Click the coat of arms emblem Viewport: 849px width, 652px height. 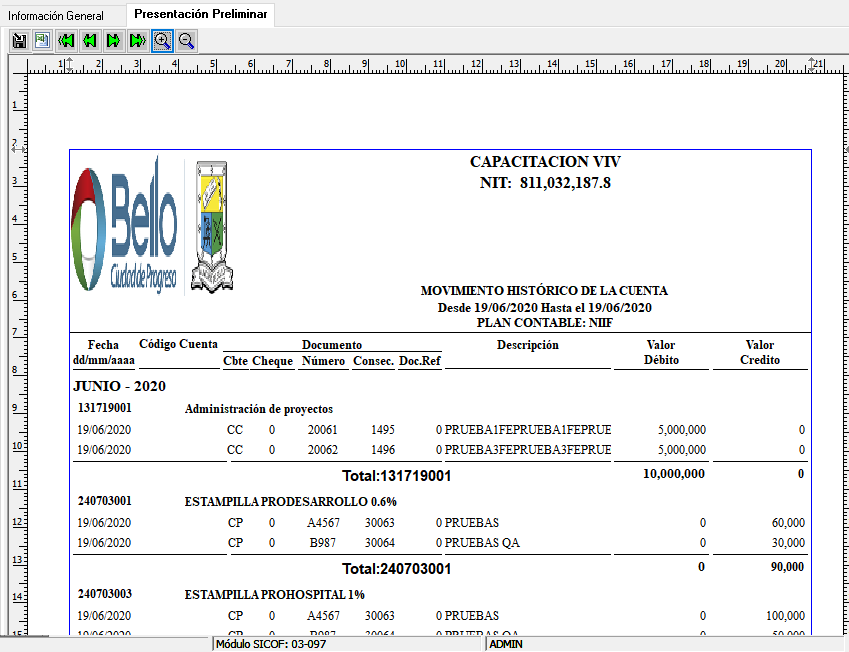214,225
